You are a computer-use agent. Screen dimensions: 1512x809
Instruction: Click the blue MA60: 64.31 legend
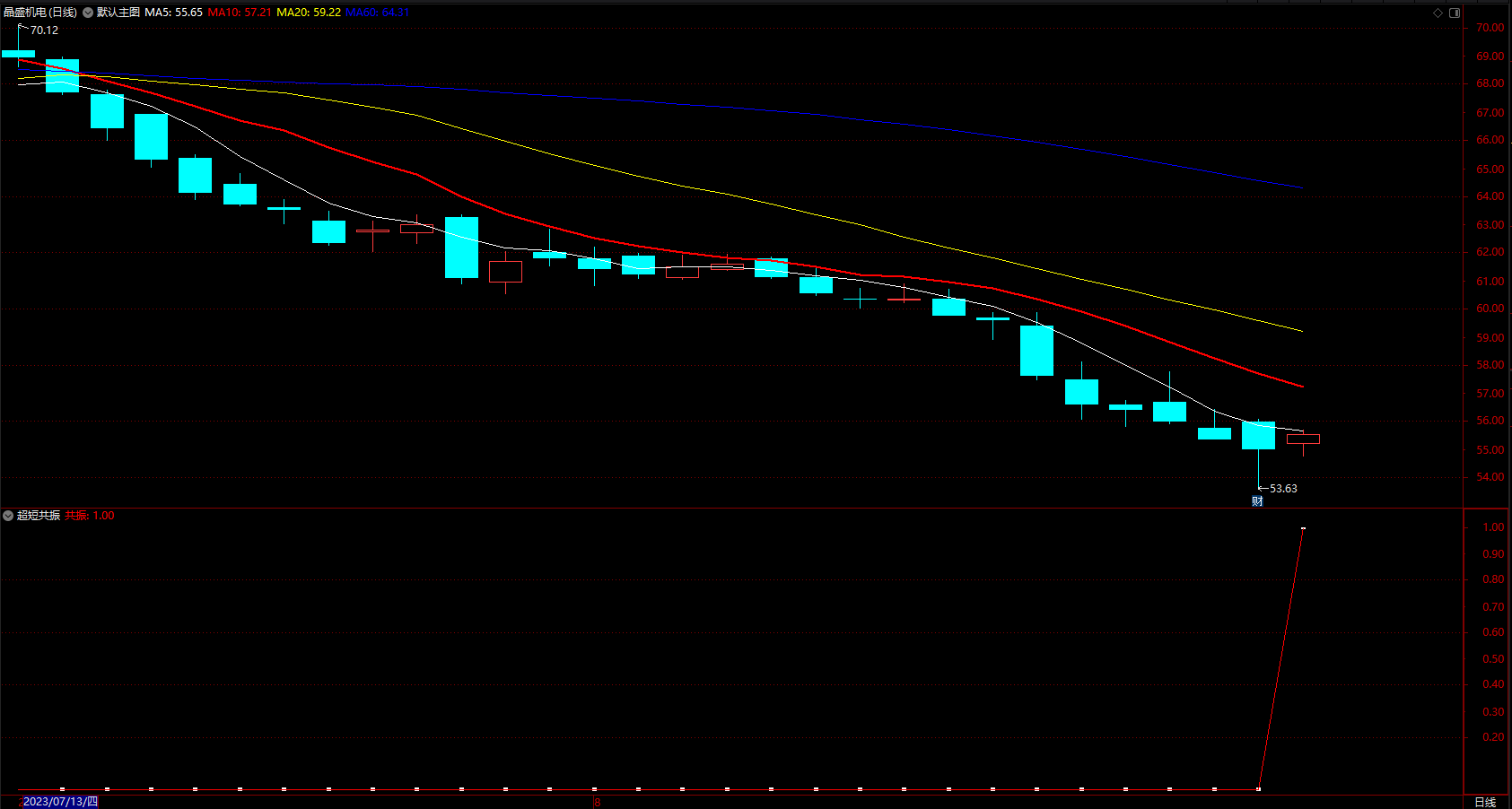click(377, 13)
